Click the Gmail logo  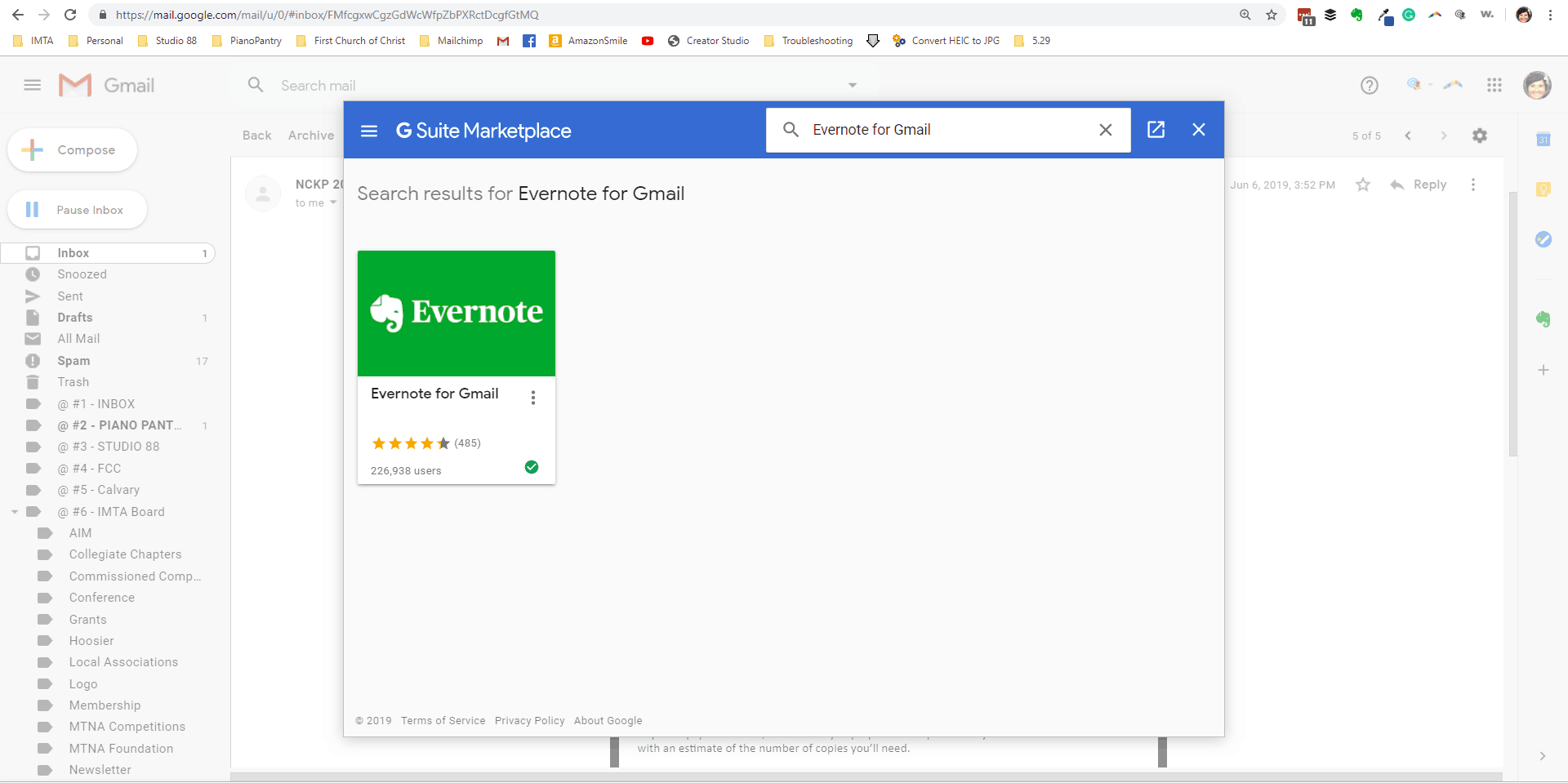pos(106,85)
